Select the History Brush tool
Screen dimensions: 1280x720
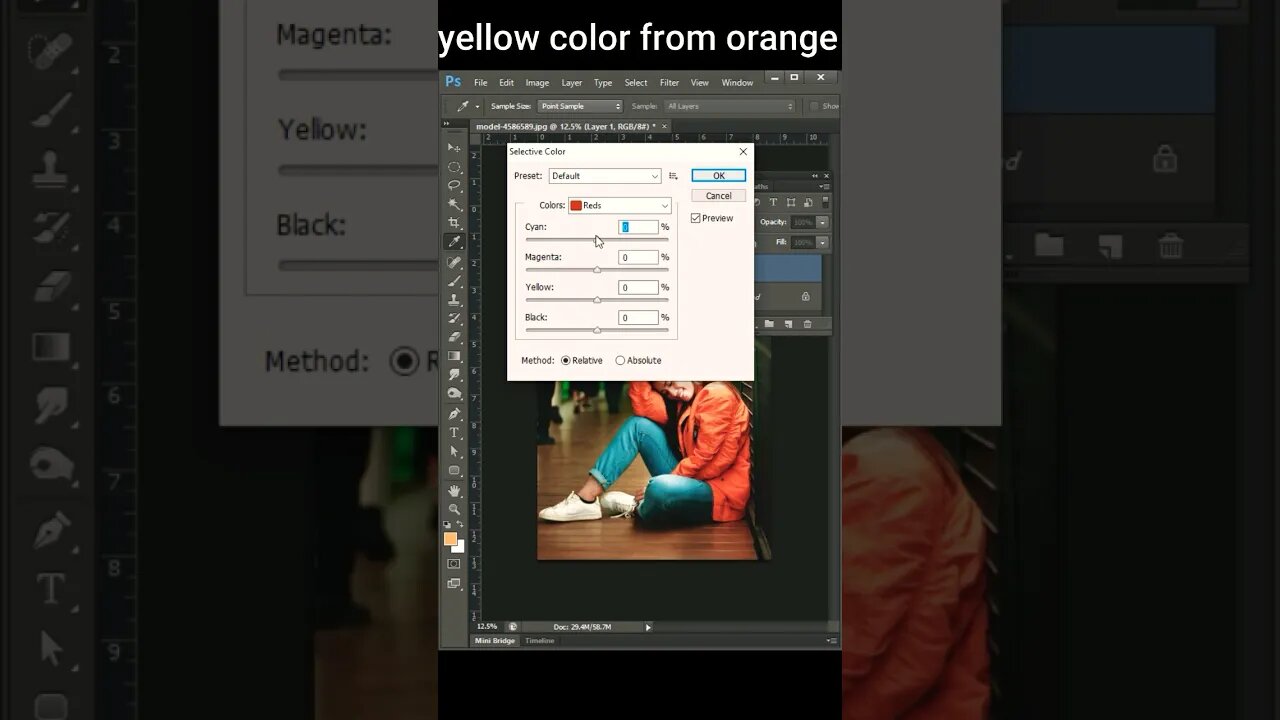(454, 318)
